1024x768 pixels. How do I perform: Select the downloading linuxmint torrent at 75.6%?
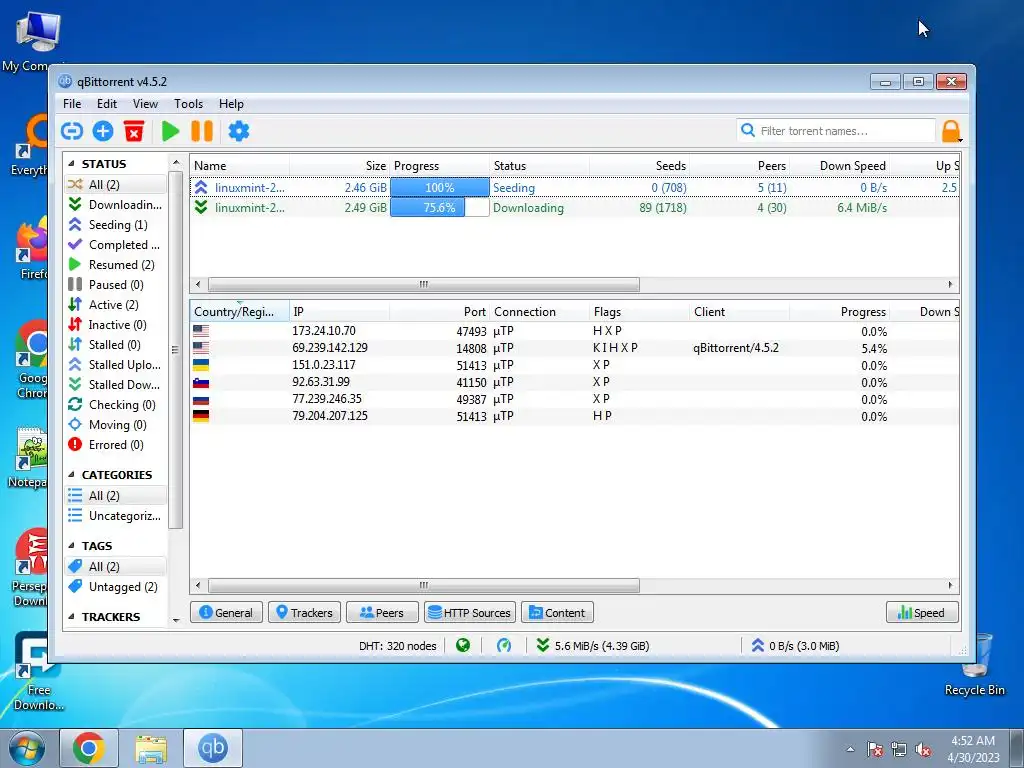coord(575,208)
